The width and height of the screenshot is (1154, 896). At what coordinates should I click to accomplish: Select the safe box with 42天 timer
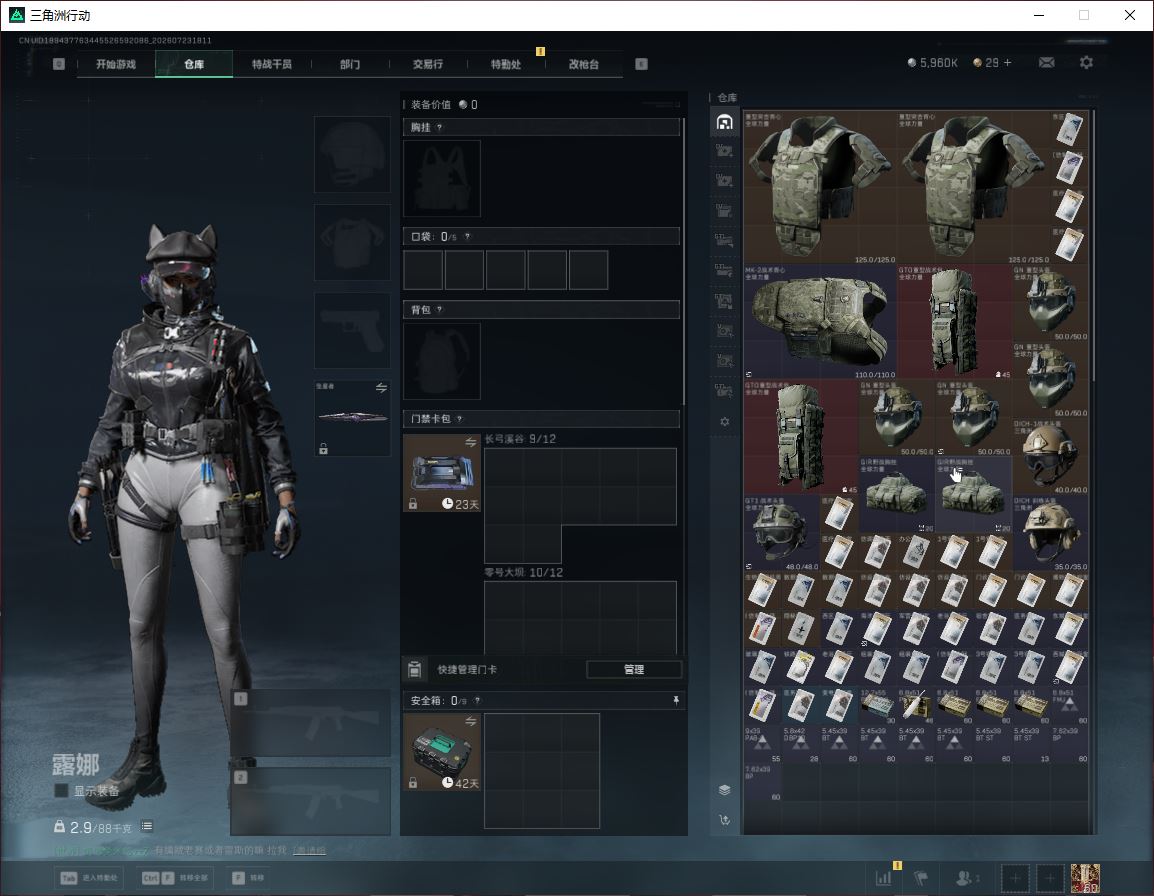click(442, 752)
